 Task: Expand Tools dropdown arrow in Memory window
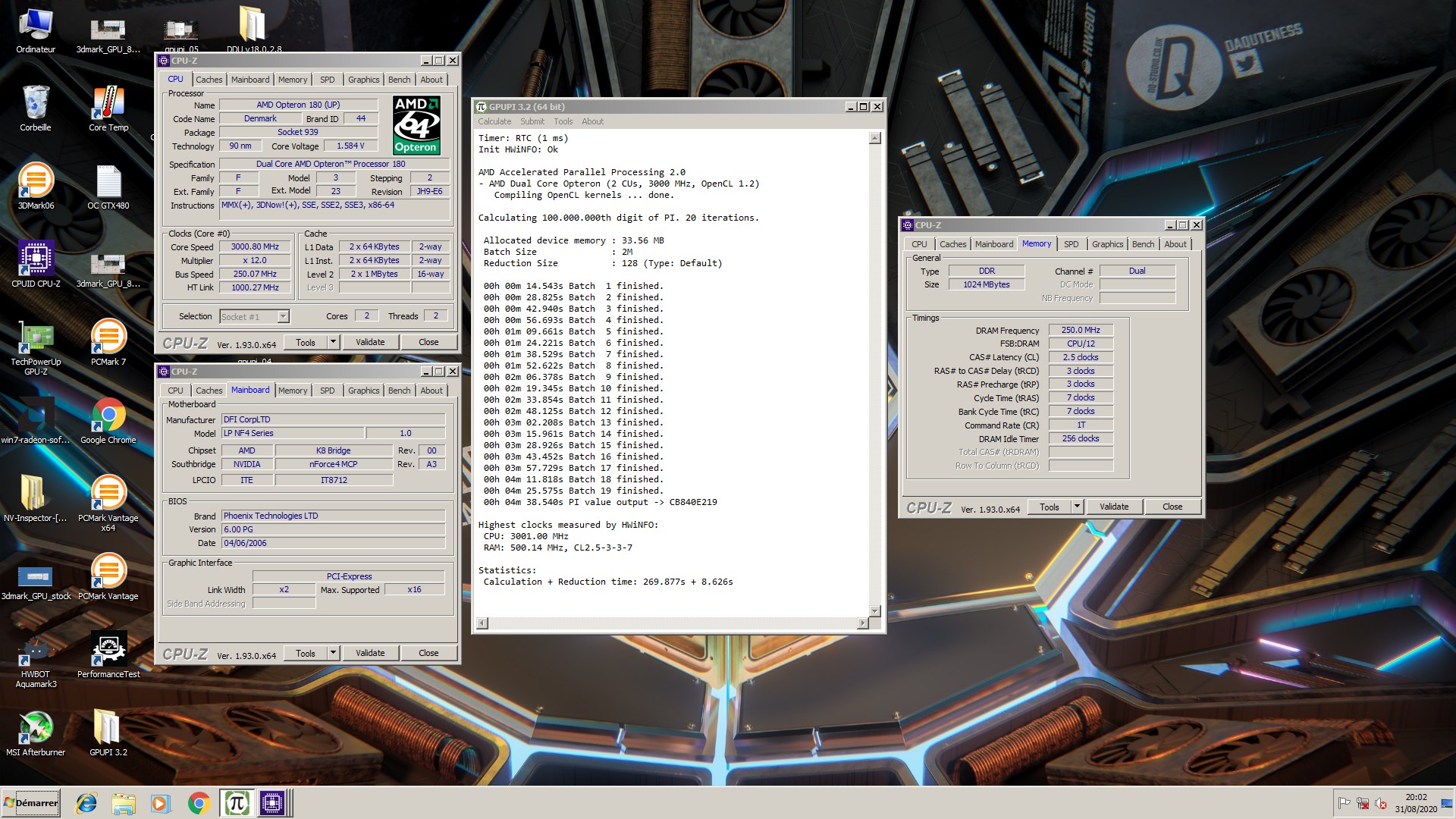click(x=1076, y=507)
